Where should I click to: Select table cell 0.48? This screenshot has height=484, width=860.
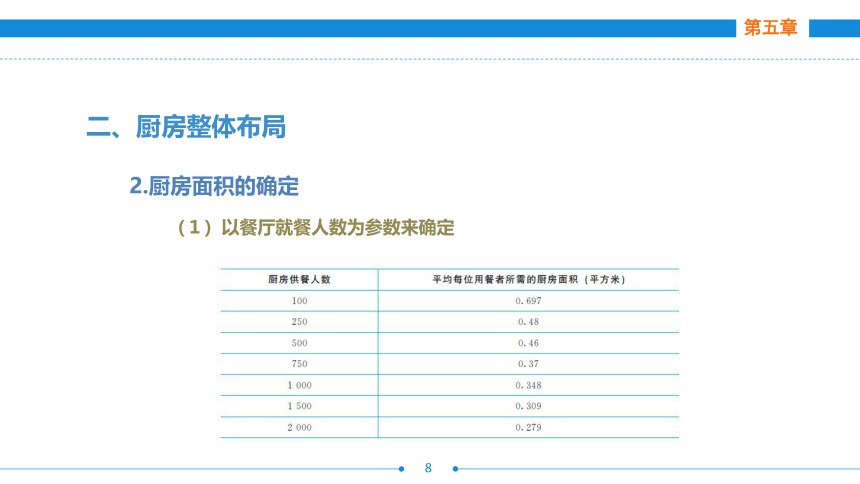(x=528, y=322)
